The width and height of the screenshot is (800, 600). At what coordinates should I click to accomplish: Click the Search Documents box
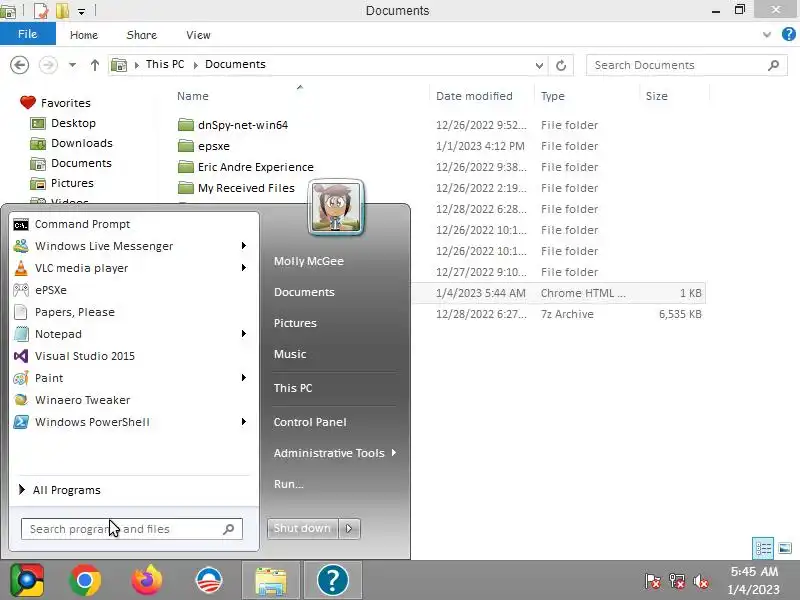[686, 65]
